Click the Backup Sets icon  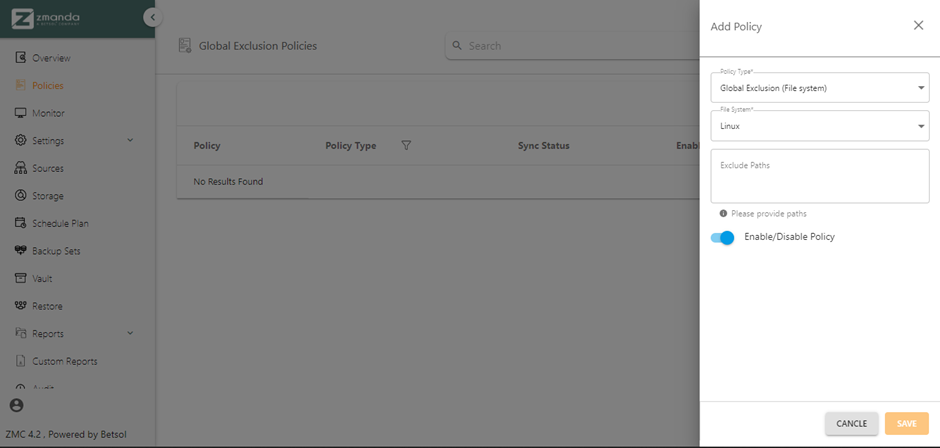[x=20, y=251]
